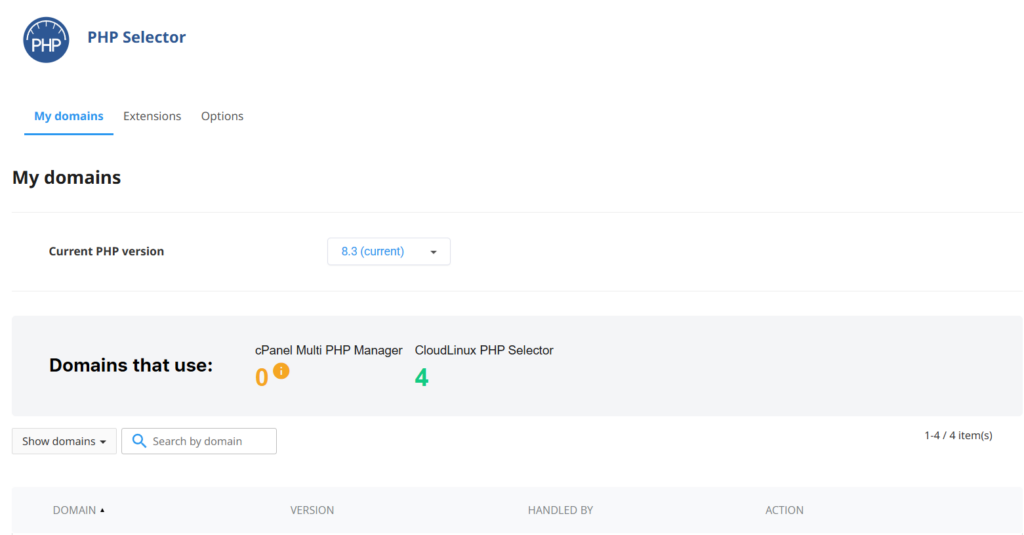Click the HANDLED BY column header

(560, 510)
